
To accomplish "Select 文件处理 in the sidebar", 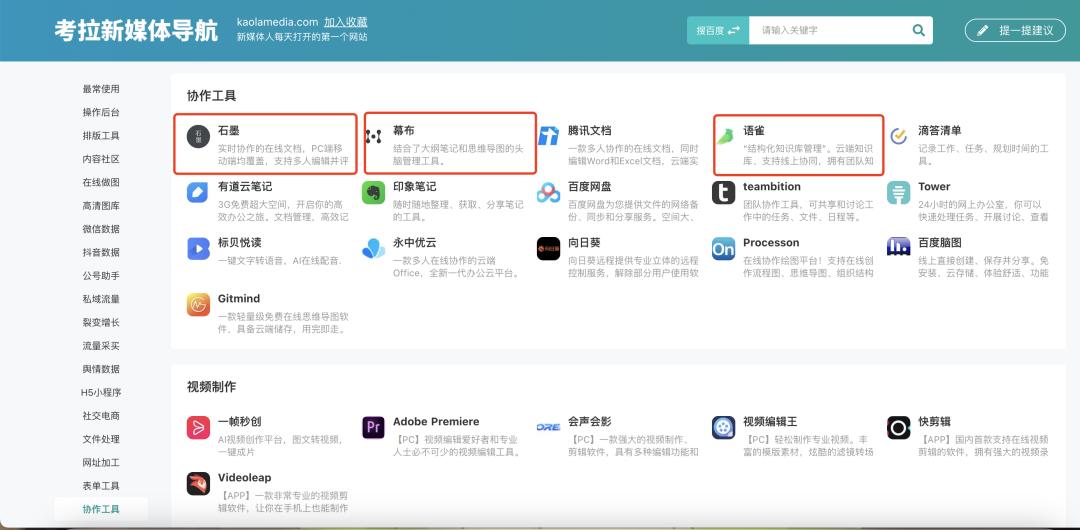I will tap(101, 439).
